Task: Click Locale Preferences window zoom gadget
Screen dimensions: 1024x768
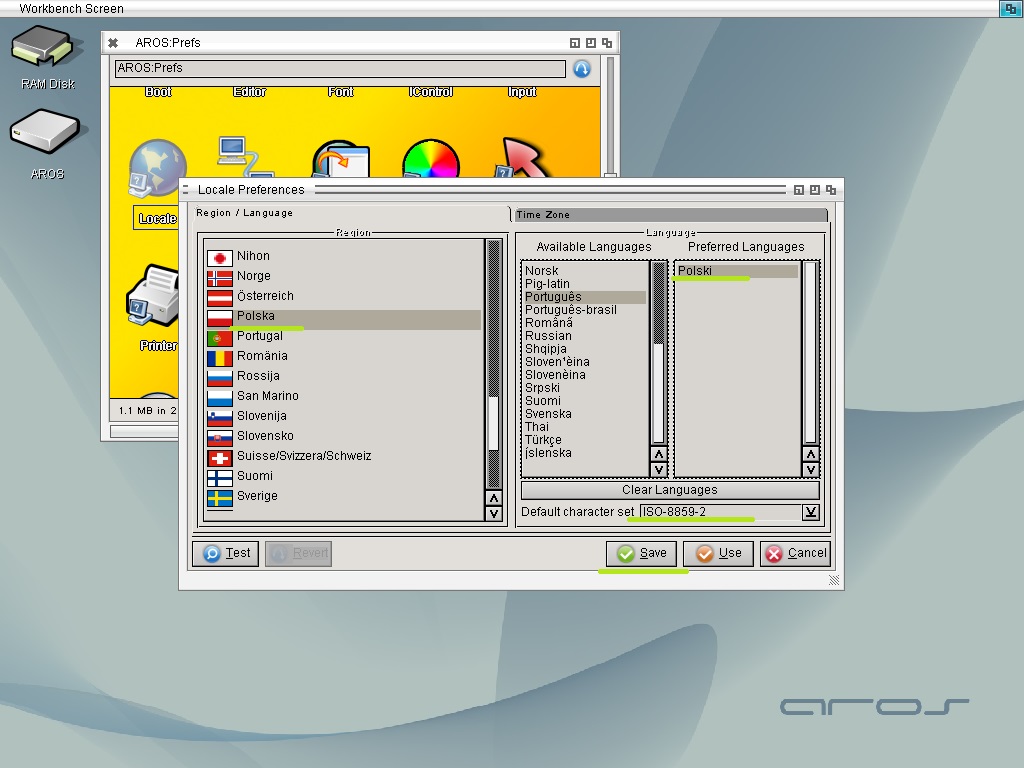Action: (814, 189)
